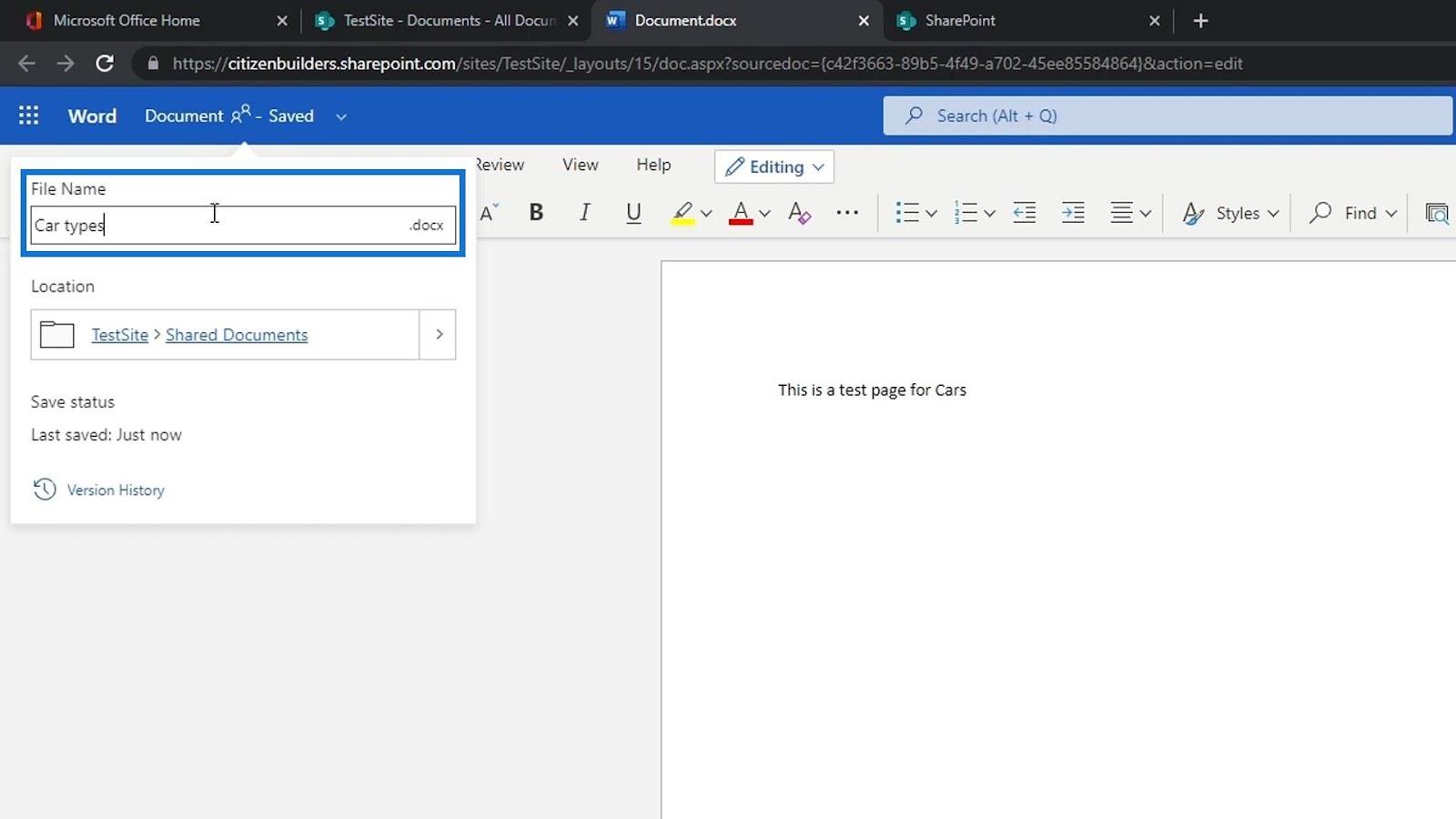Increase paragraph indent

1073,213
